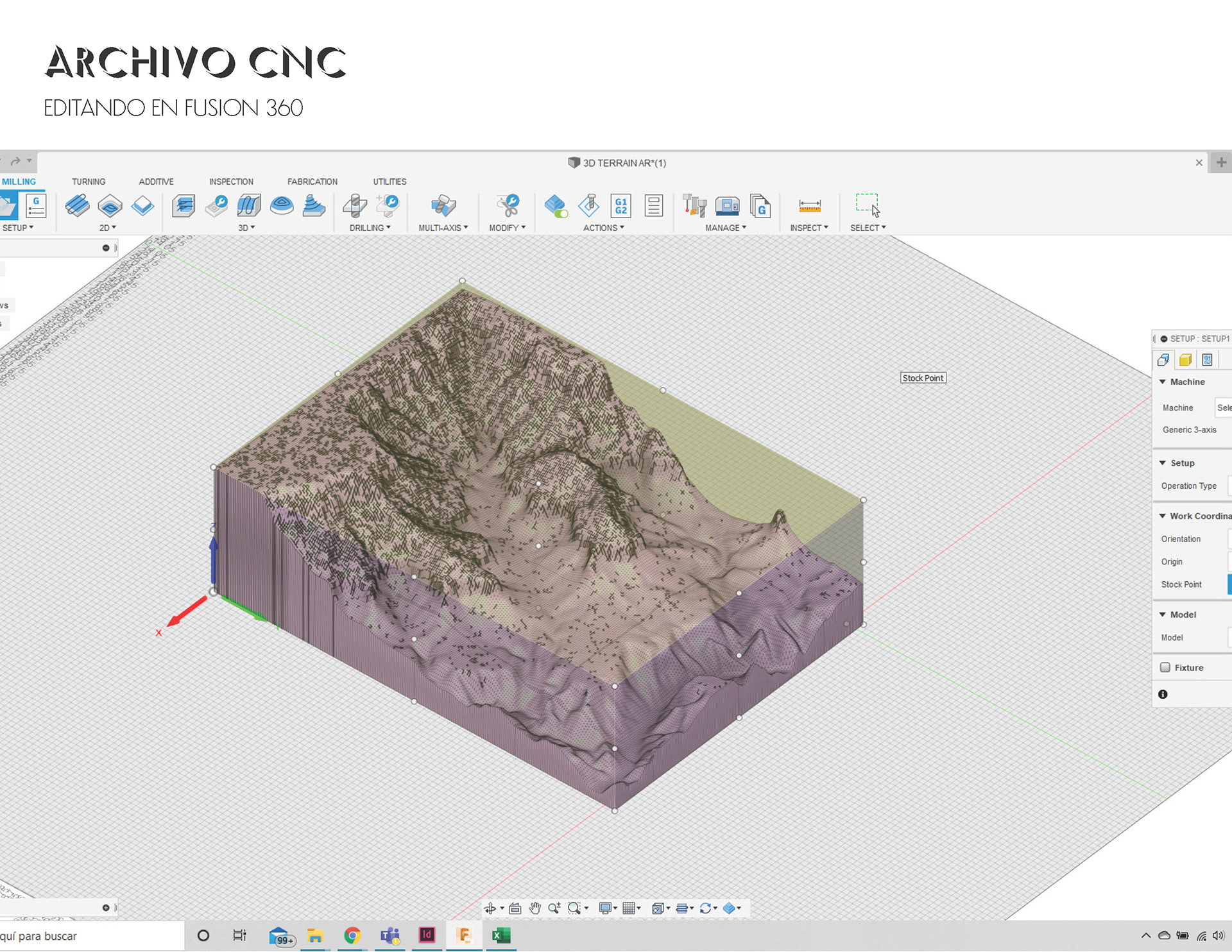Click the new document tab plus button

[x=1221, y=163]
